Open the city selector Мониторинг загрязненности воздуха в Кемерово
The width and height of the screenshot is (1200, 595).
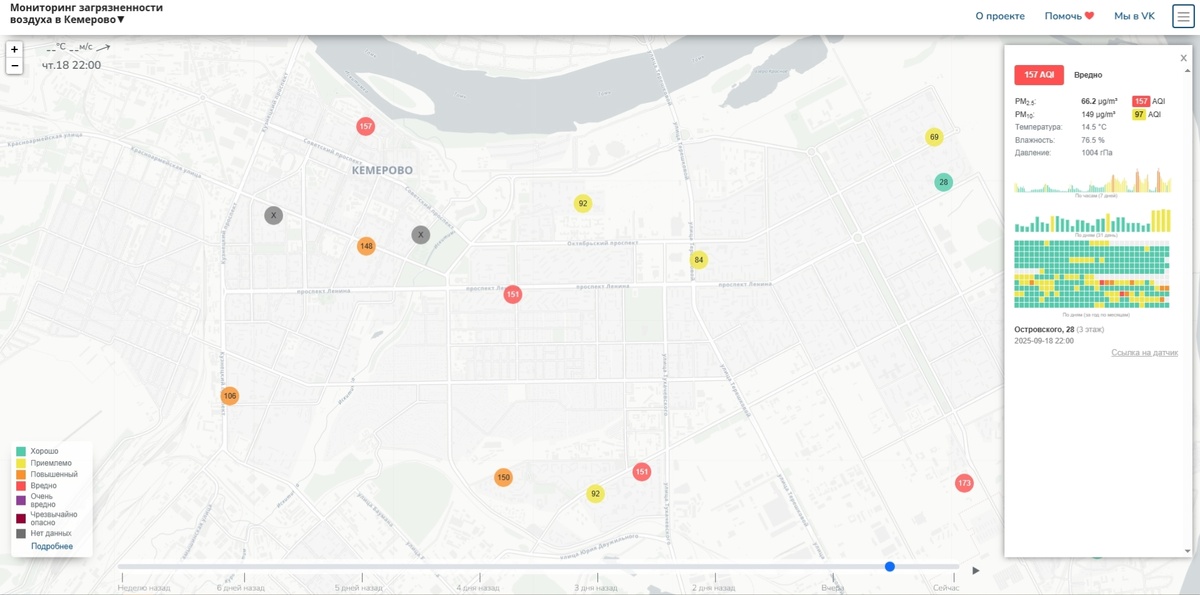point(86,13)
